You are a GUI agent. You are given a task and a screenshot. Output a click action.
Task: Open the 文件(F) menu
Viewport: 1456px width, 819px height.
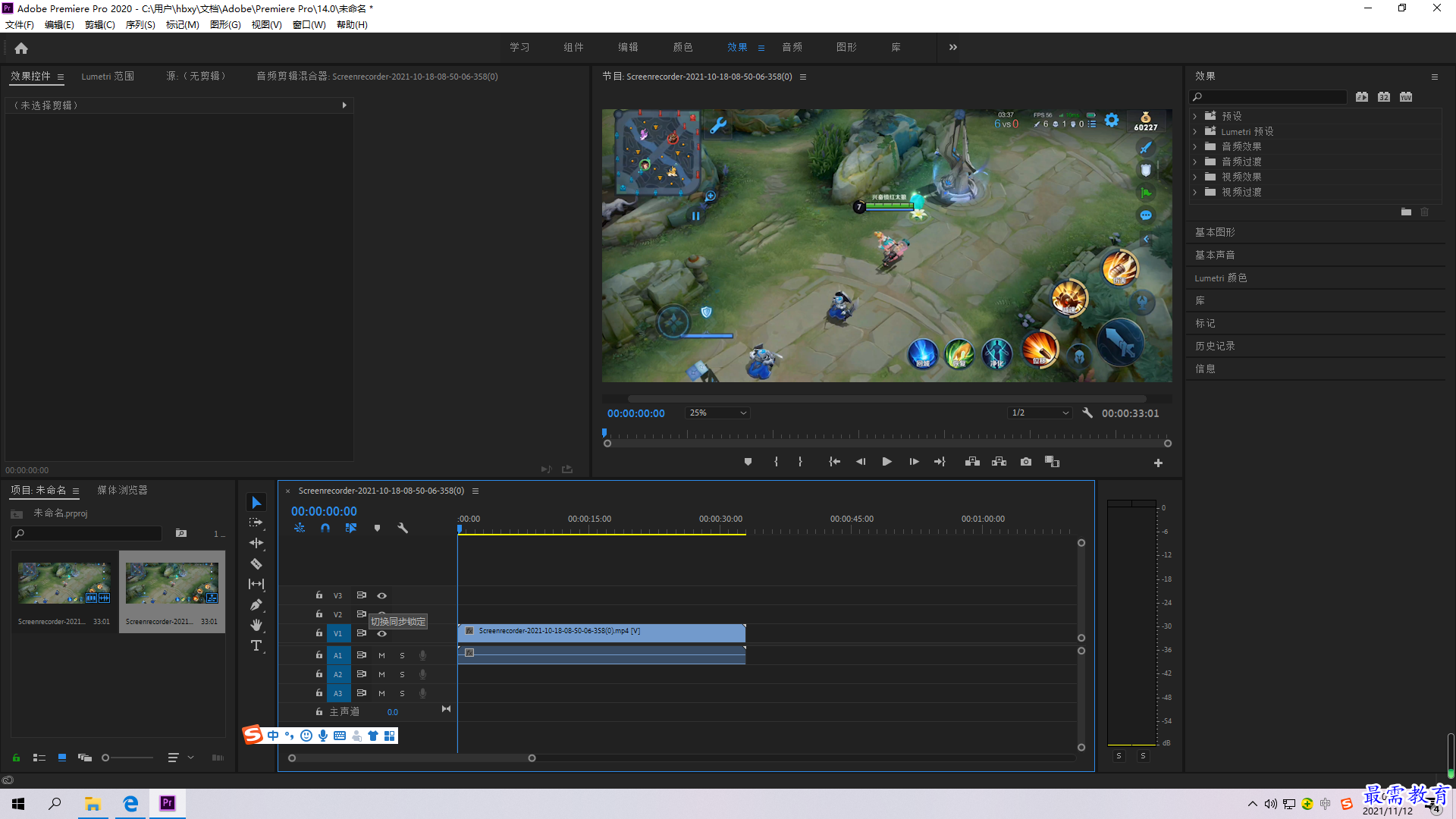[20, 24]
